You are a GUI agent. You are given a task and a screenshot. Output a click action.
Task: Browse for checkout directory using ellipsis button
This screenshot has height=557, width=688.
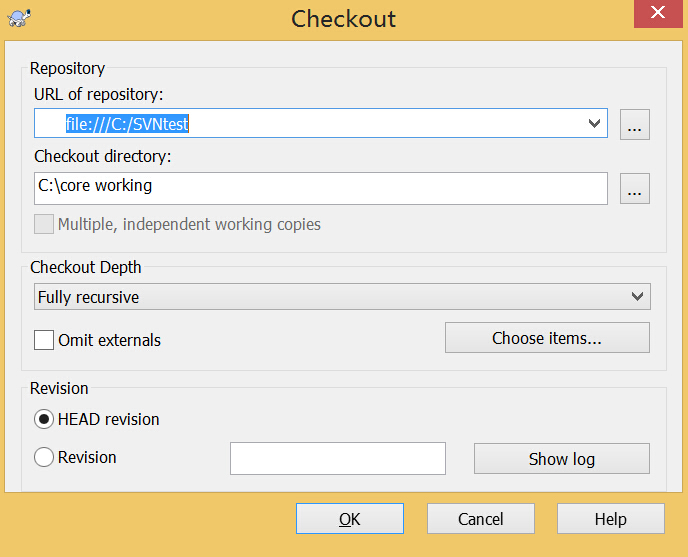pos(634,189)
